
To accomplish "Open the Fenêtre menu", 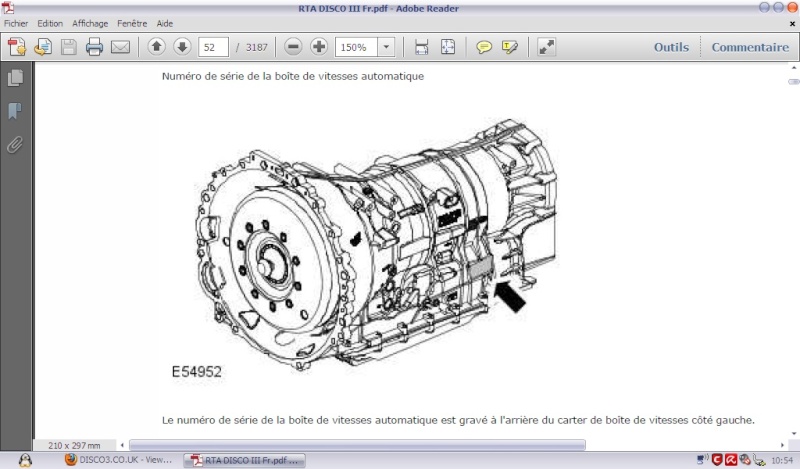I will click(132, 23).
